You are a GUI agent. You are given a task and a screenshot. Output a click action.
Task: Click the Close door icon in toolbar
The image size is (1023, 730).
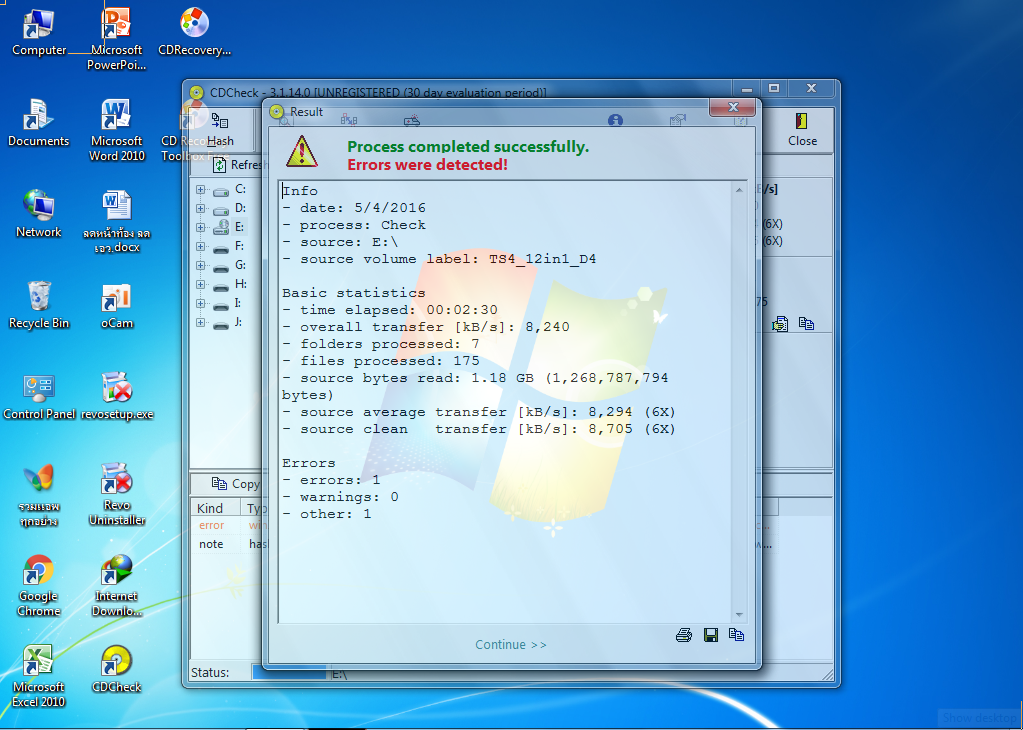(801, 122)
